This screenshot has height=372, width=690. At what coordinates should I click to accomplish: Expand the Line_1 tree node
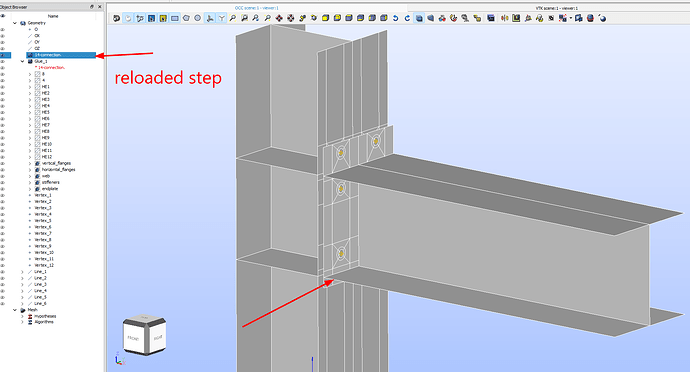click(x=22, y=272)
